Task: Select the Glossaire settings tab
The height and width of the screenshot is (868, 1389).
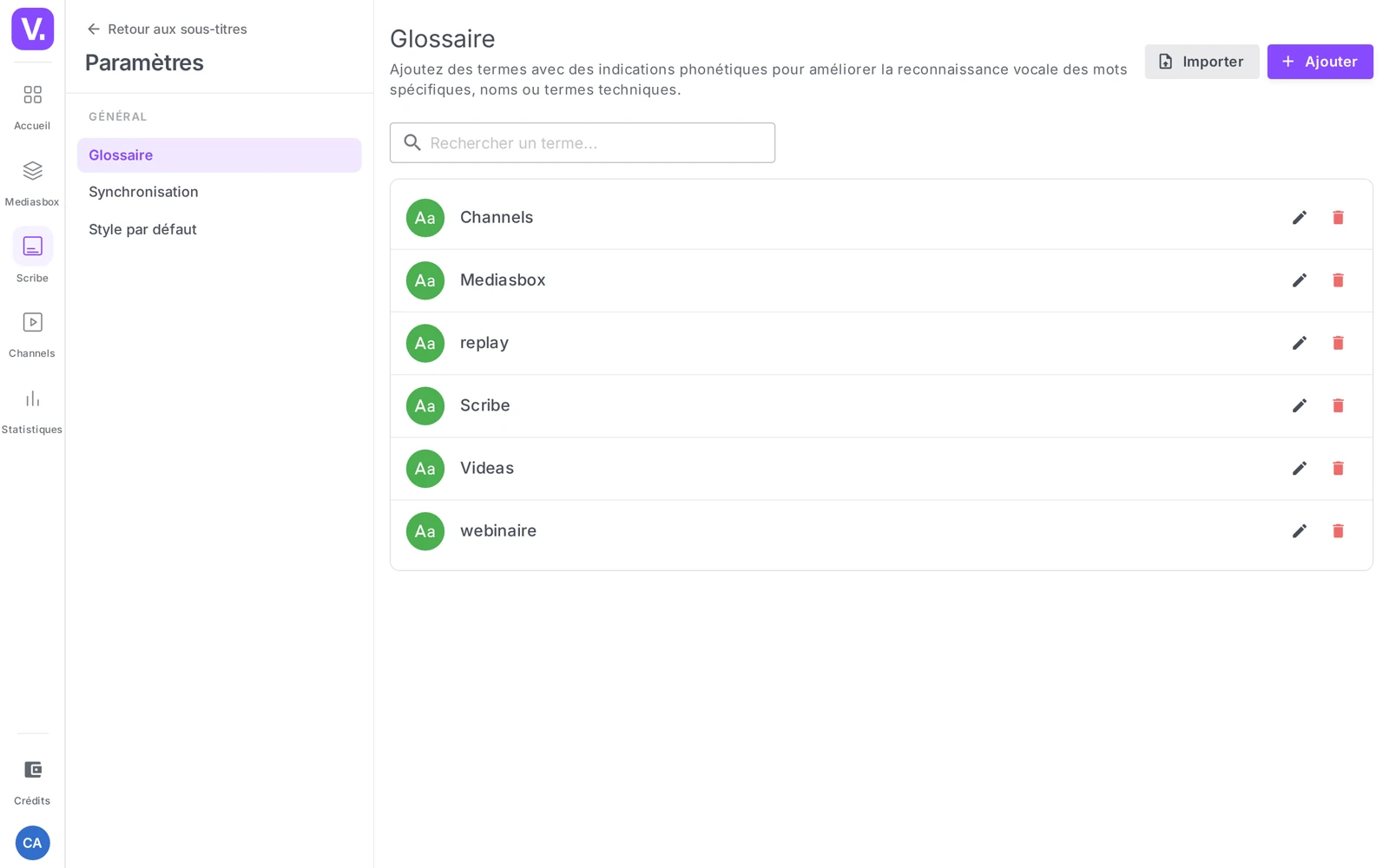Action: click(219, 155)
